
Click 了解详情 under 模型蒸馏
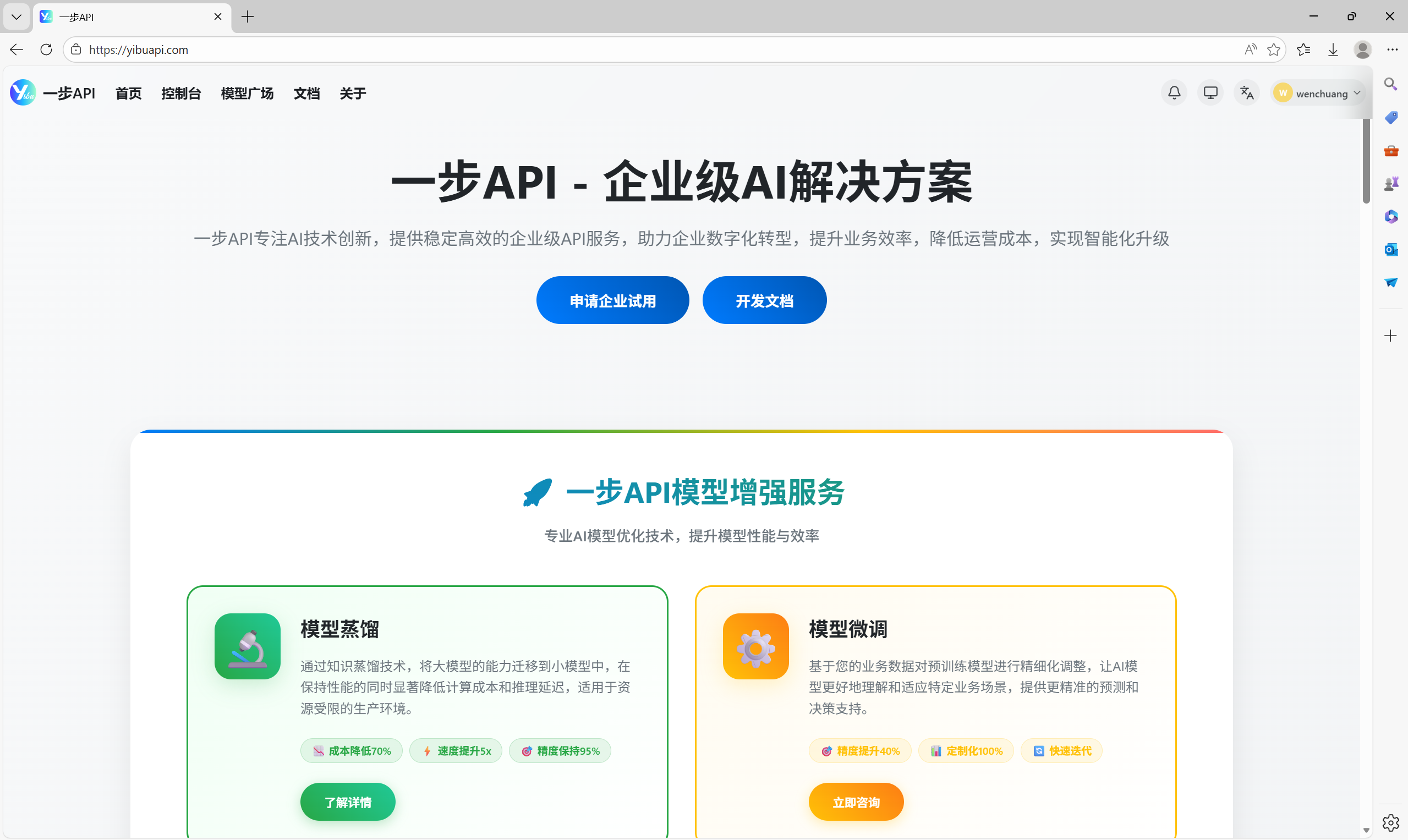tap(347, 801)
